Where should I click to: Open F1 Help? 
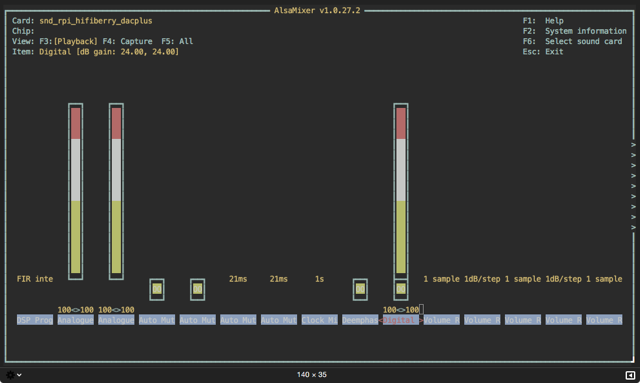point(543,21)
